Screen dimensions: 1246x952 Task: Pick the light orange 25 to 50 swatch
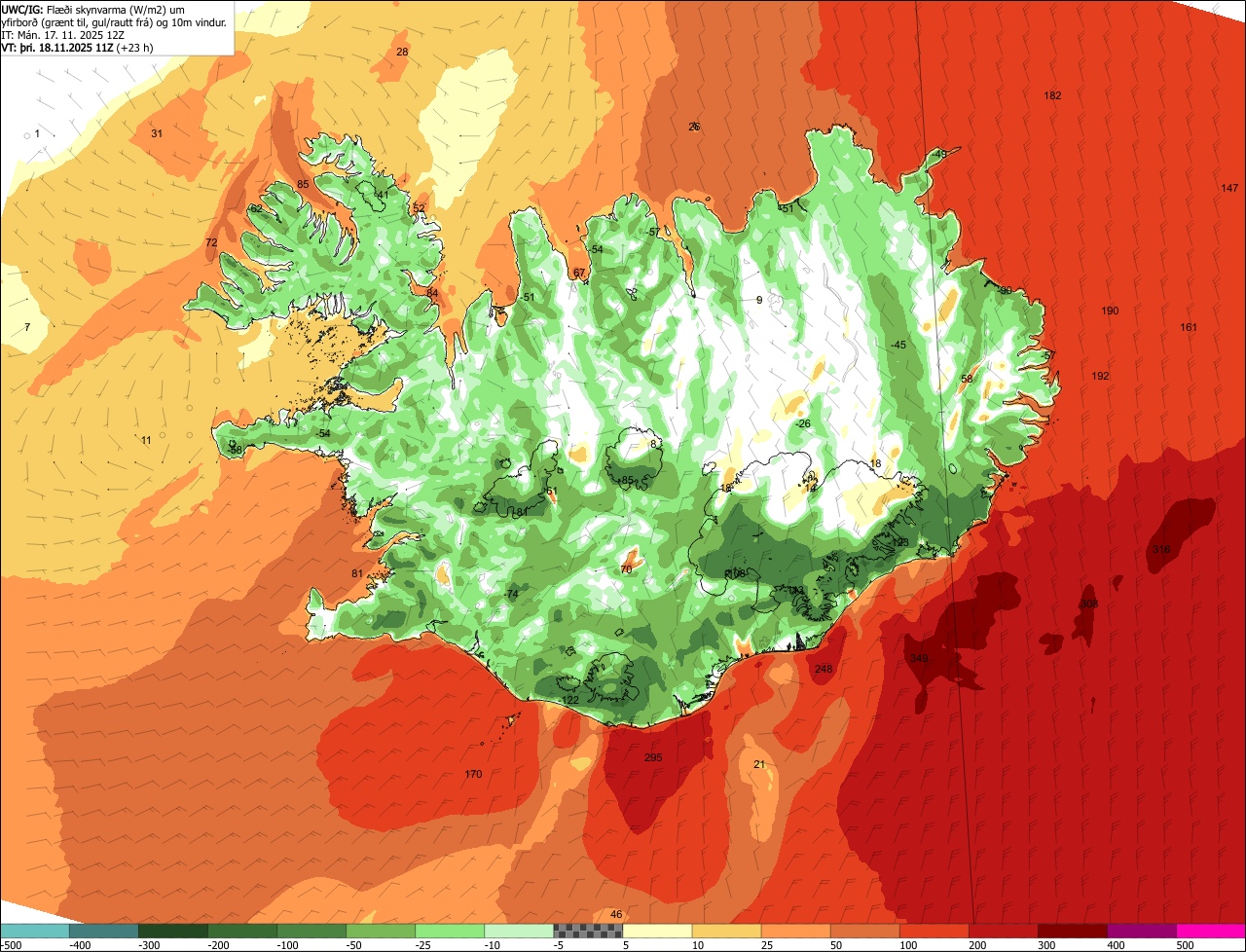click(x=795, y=931)
